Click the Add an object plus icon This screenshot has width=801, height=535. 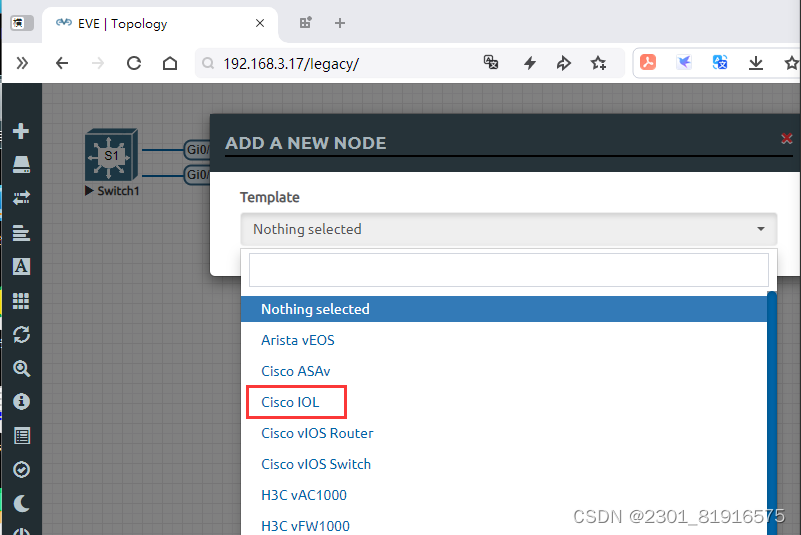pyautogui.click(x=21, y=131)
